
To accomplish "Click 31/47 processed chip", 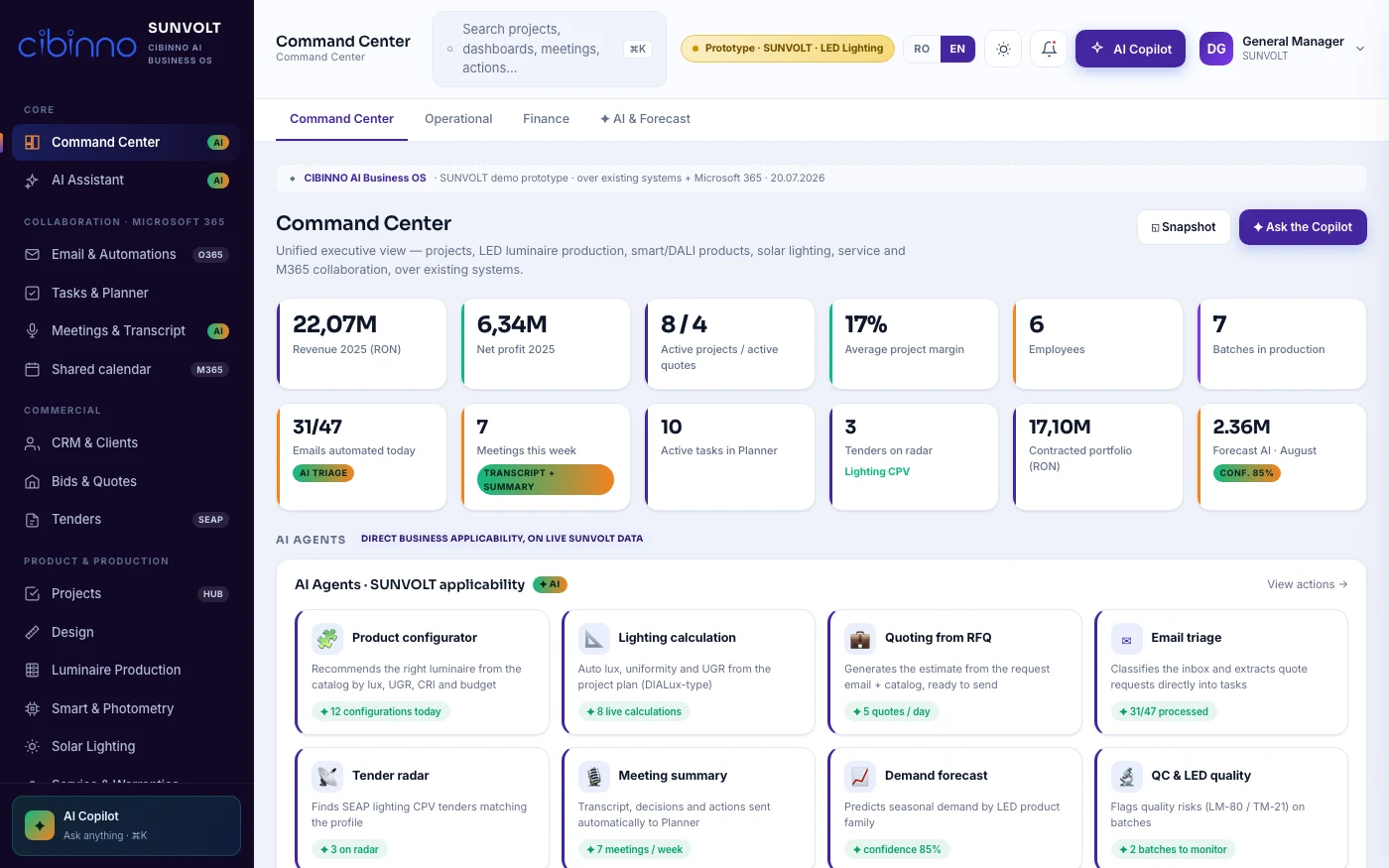I will (1164, 712).
